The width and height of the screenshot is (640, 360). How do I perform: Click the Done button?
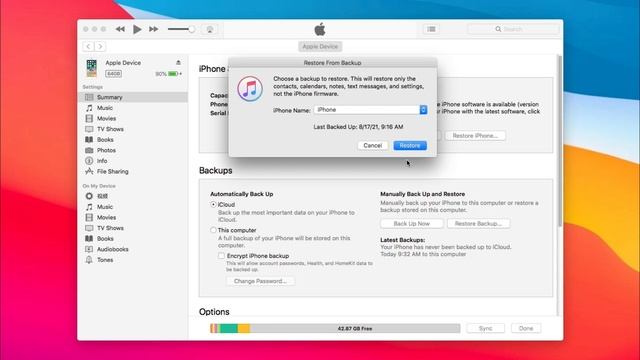(x=526, y=328)
